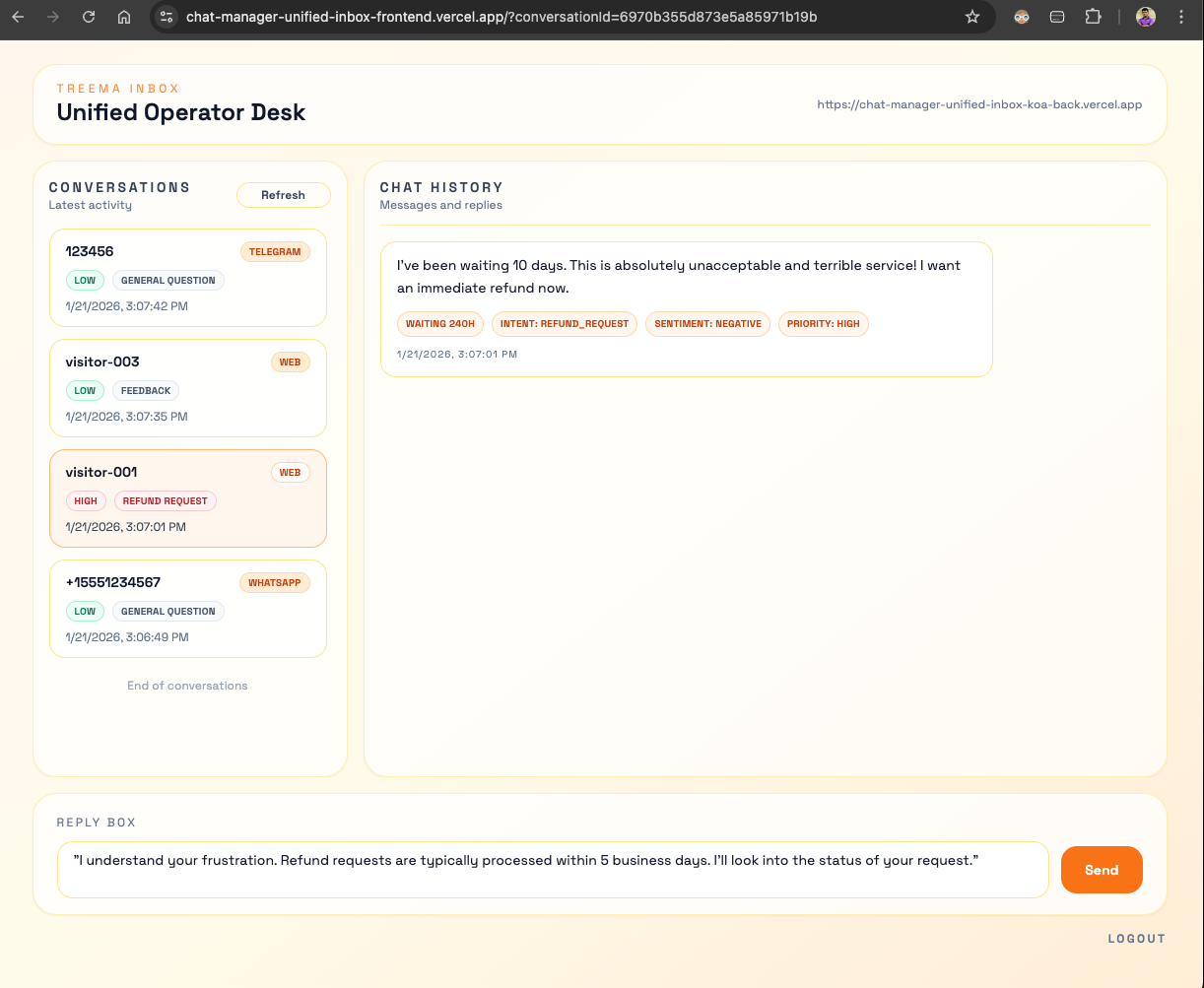
Task: Go to the browser home icon
Action: click(x=124, y=17)
